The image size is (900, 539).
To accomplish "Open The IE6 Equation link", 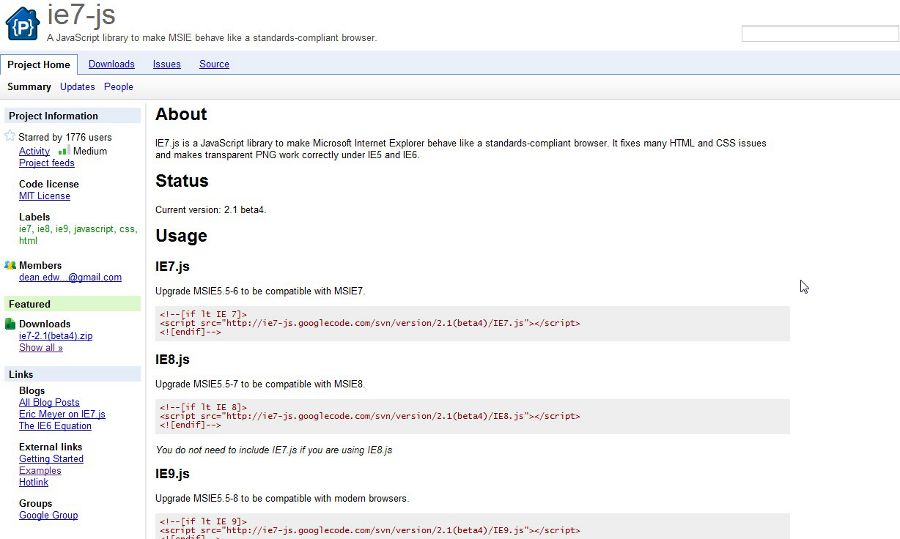I will (55, 426).
